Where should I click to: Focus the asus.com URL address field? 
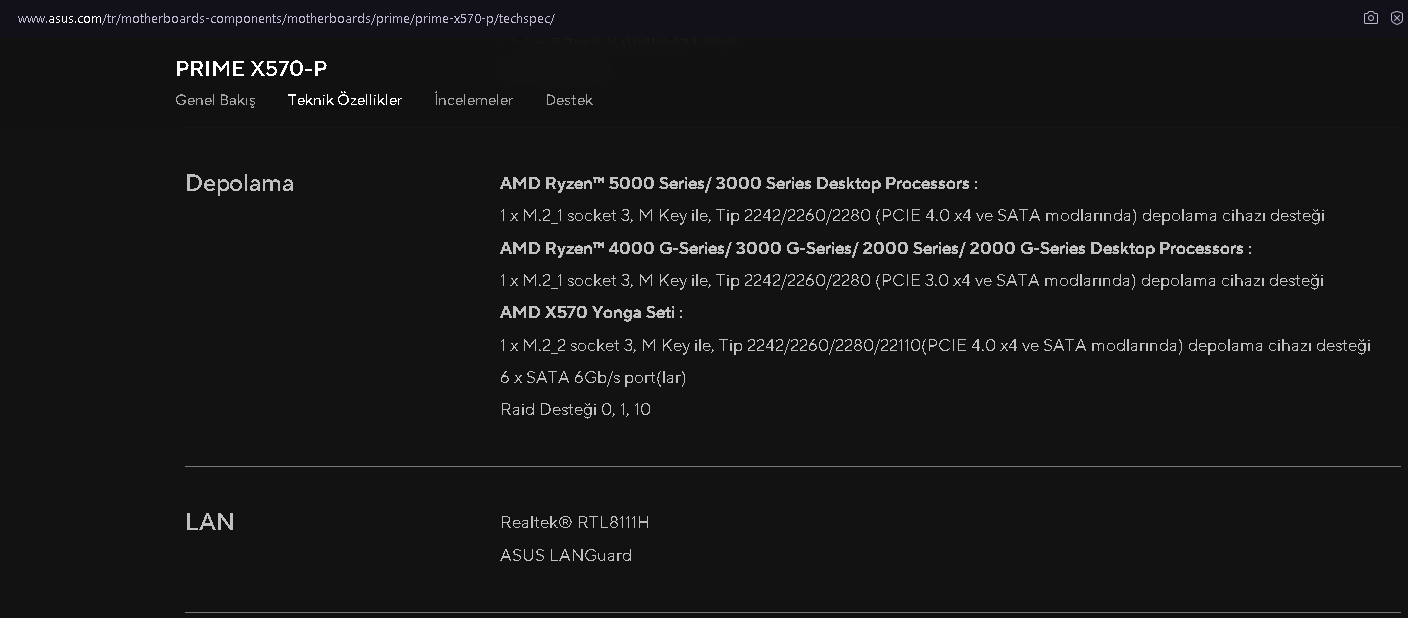286,18
